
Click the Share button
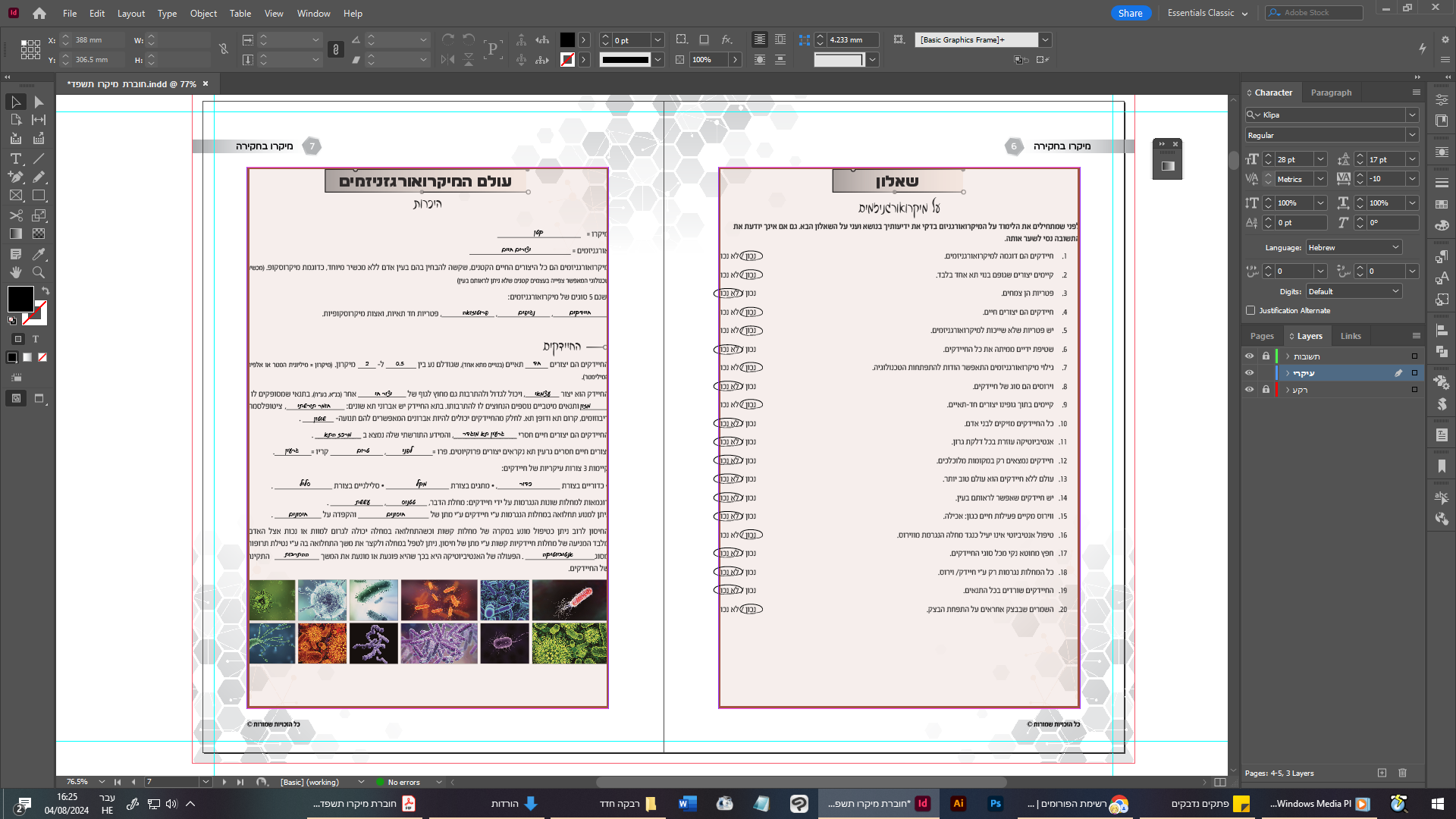[1130, 13]
